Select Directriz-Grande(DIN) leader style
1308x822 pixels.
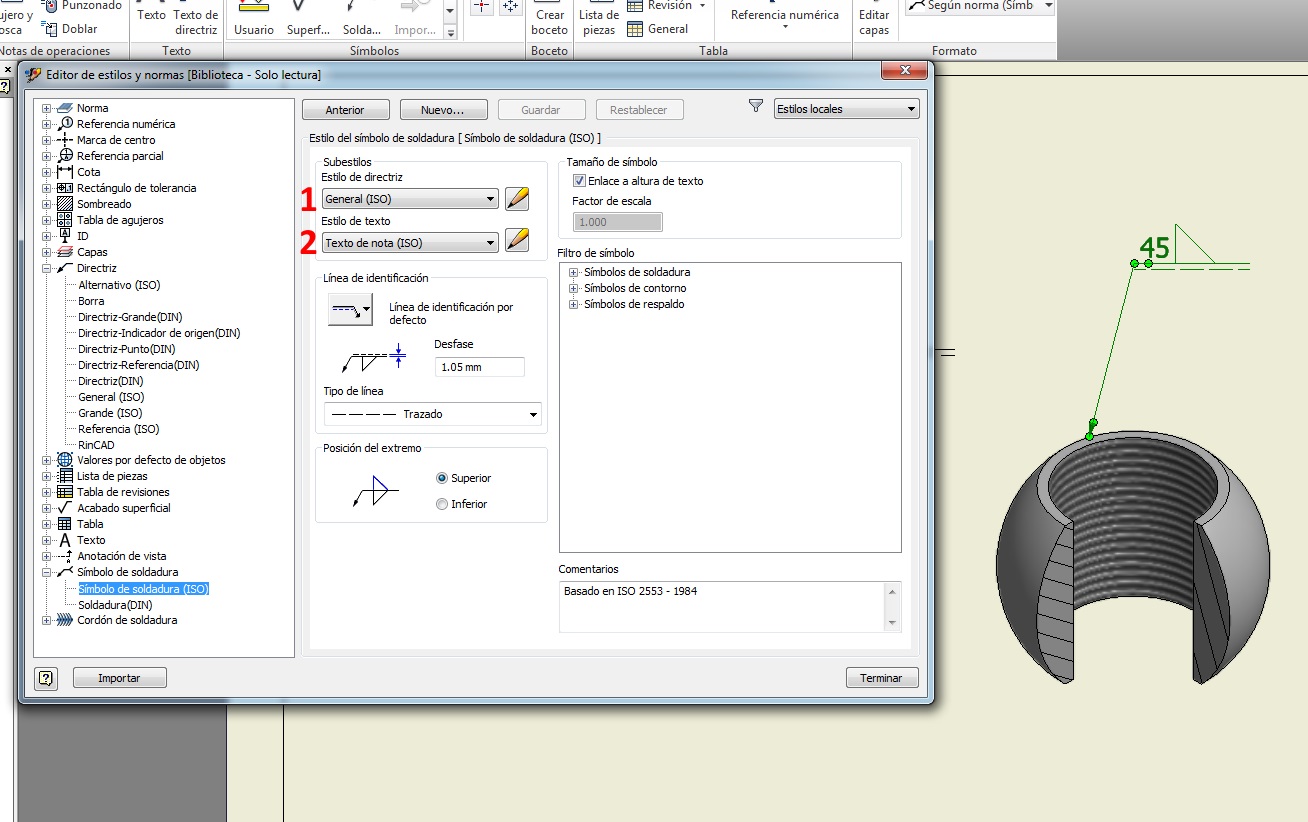[x=130, y=317]
